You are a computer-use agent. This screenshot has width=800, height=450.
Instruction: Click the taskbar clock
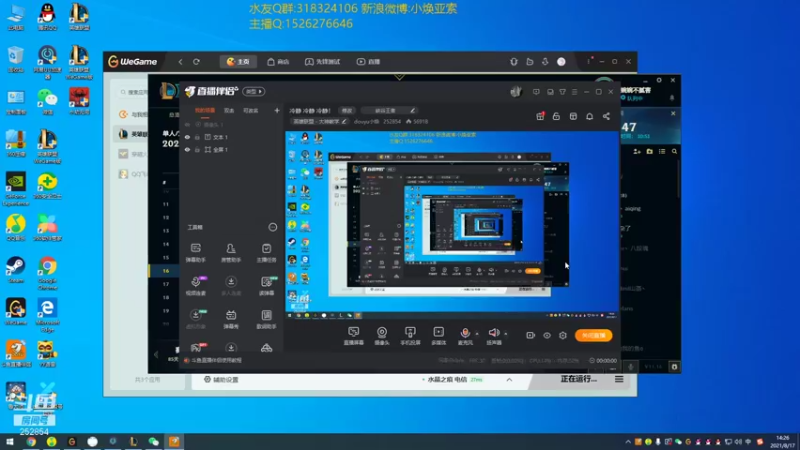782,442
